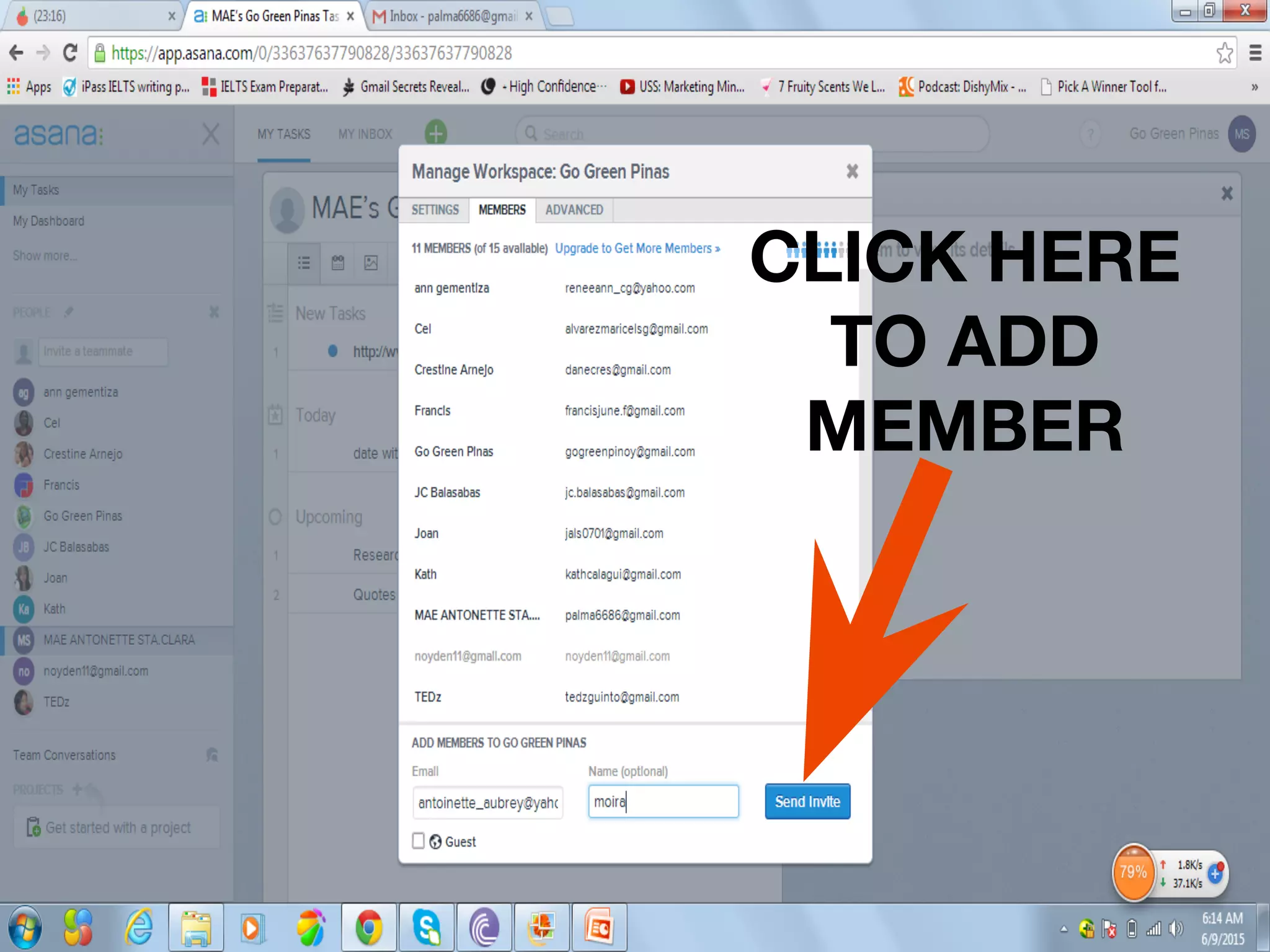This screenshot has width=1270, height=952.
Task: Select the MEMBERS tab
Action: pyautogui.click(x=502, y=209)
